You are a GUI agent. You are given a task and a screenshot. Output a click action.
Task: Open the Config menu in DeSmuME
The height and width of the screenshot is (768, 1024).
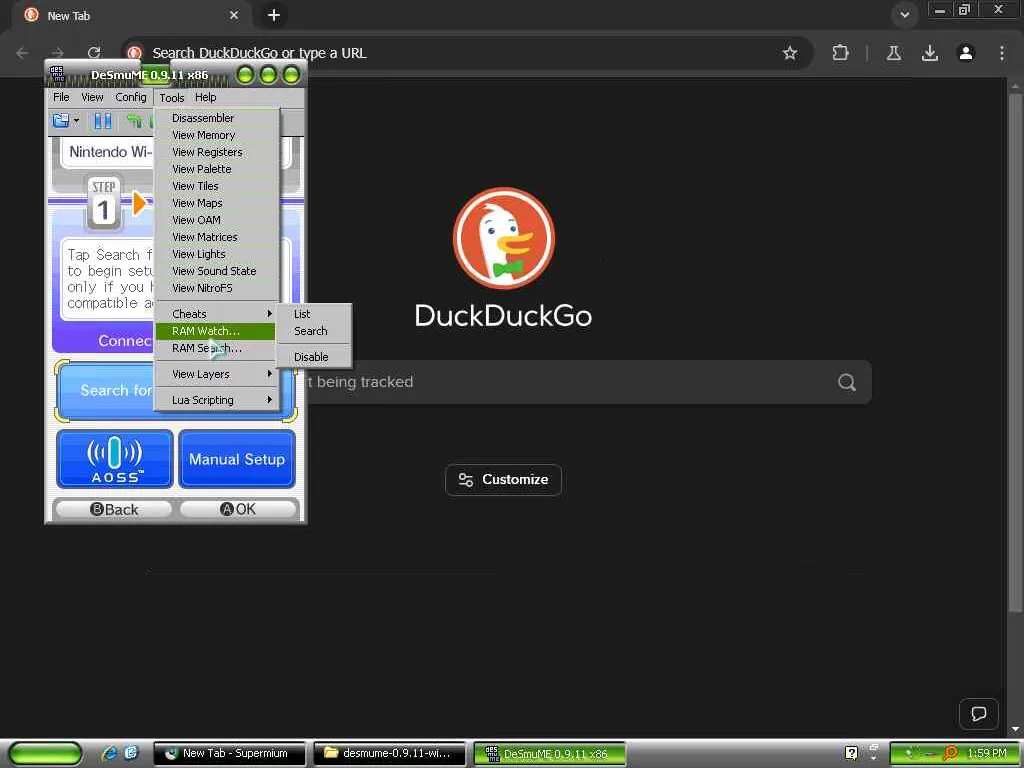coord(131,97)
